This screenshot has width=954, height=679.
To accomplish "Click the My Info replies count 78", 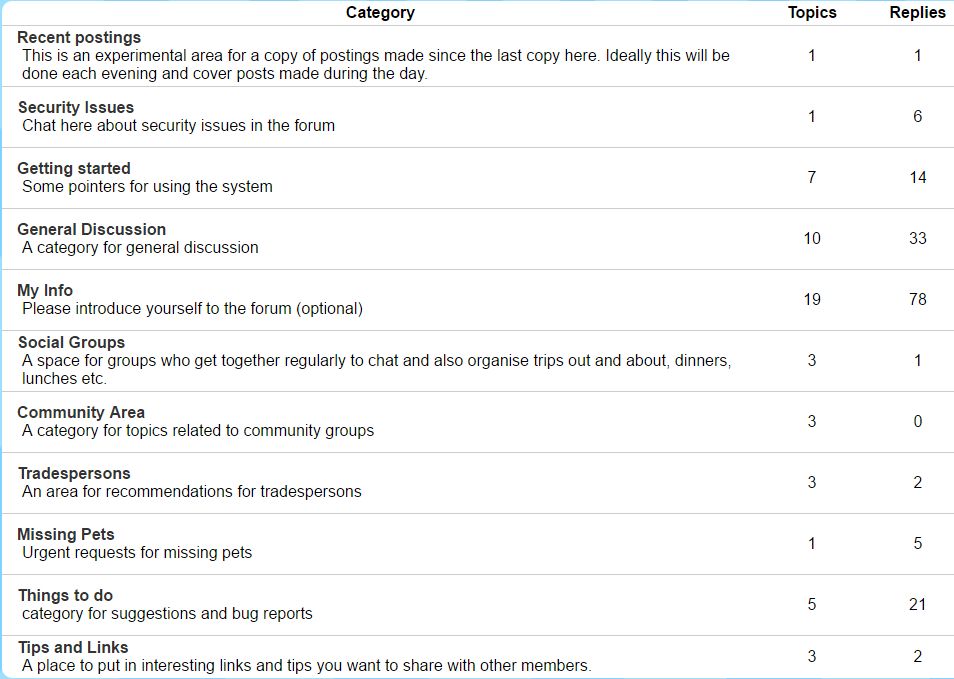I will pyautogui.click(x=917, y=299).
